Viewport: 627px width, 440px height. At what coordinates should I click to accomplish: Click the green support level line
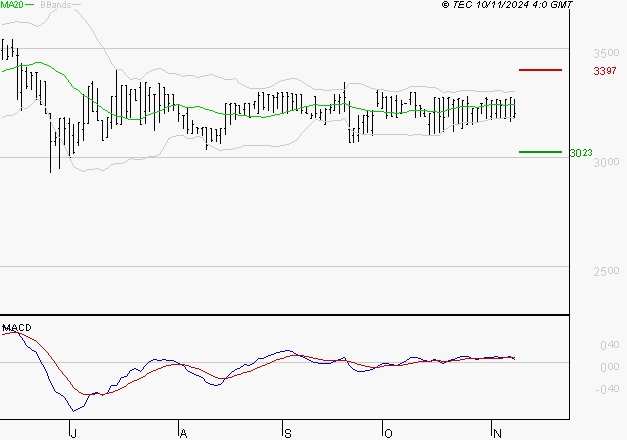[x=540, y=152]
